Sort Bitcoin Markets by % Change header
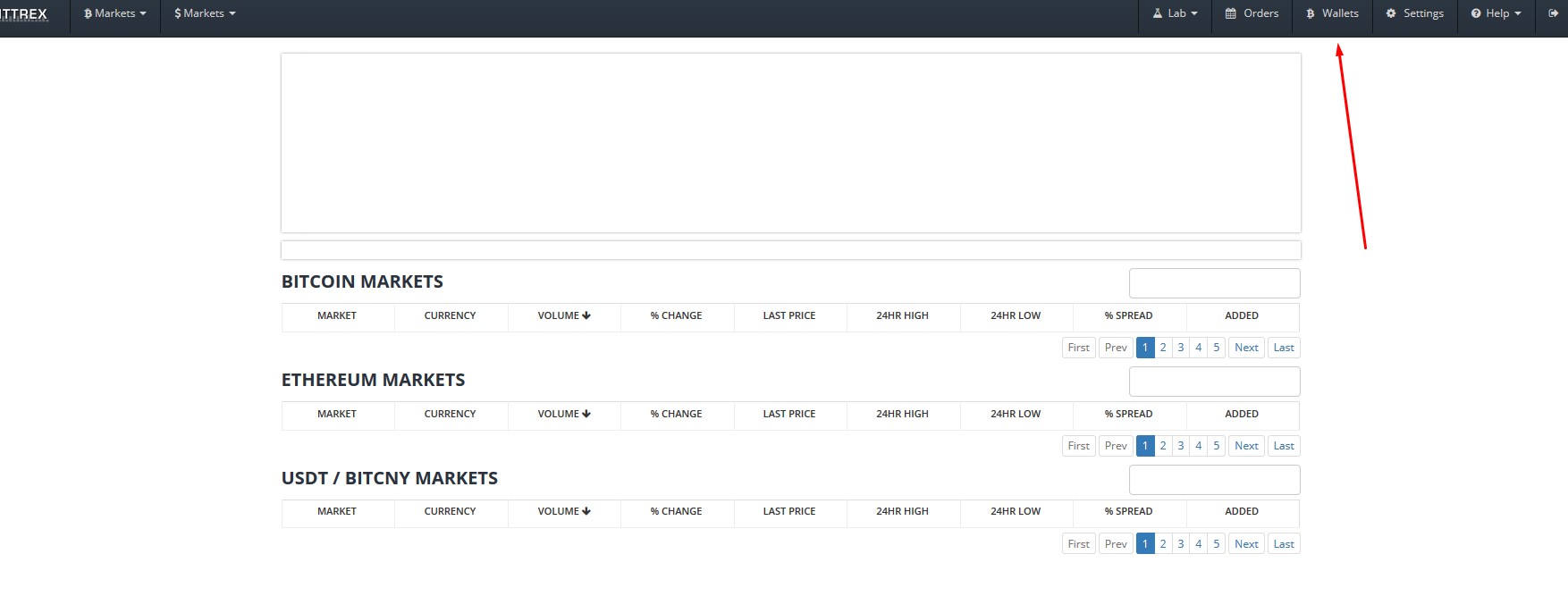Viewport: 1568px width, 613px height. pyautogui.click(x=676, y=315)
